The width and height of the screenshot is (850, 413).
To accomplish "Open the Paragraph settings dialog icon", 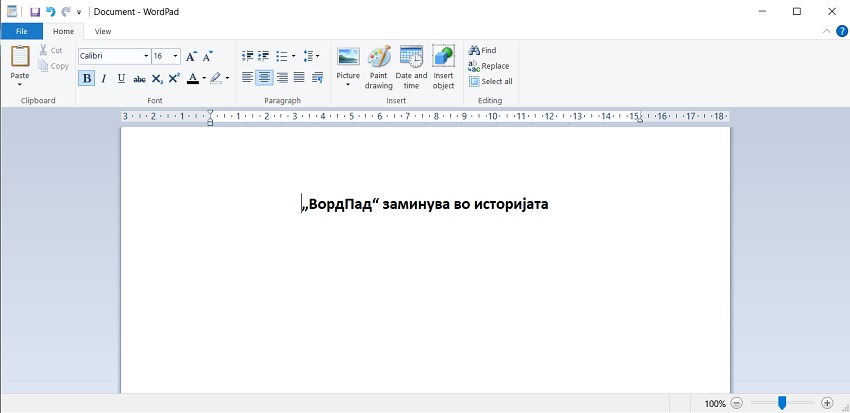I will click(x=318, y=78).
